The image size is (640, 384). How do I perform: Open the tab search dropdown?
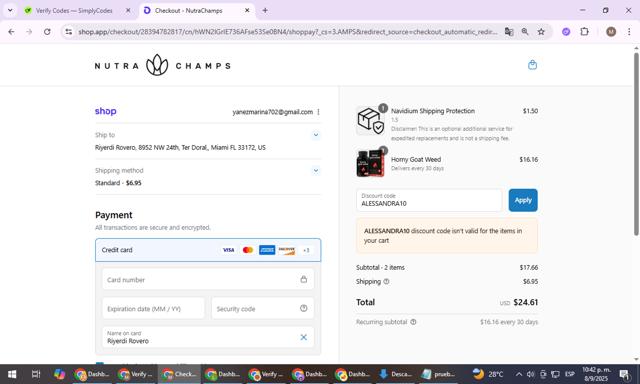pyautogui.click(x=10, y=11)
